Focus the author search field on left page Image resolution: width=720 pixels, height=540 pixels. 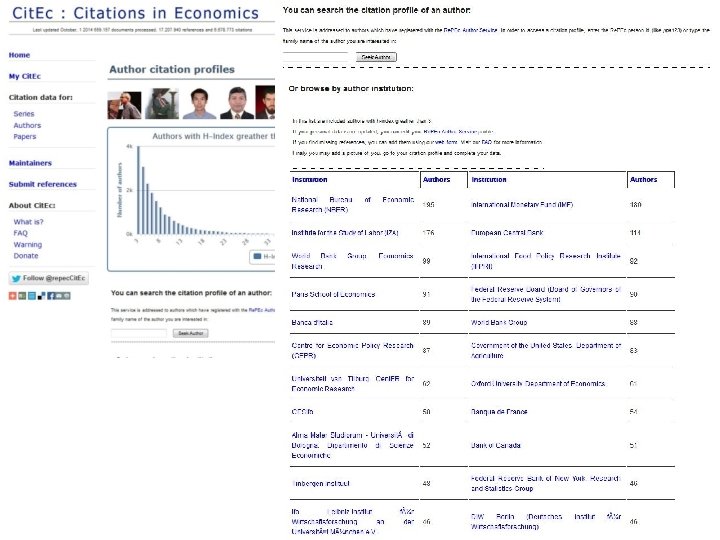click(139, 333)
